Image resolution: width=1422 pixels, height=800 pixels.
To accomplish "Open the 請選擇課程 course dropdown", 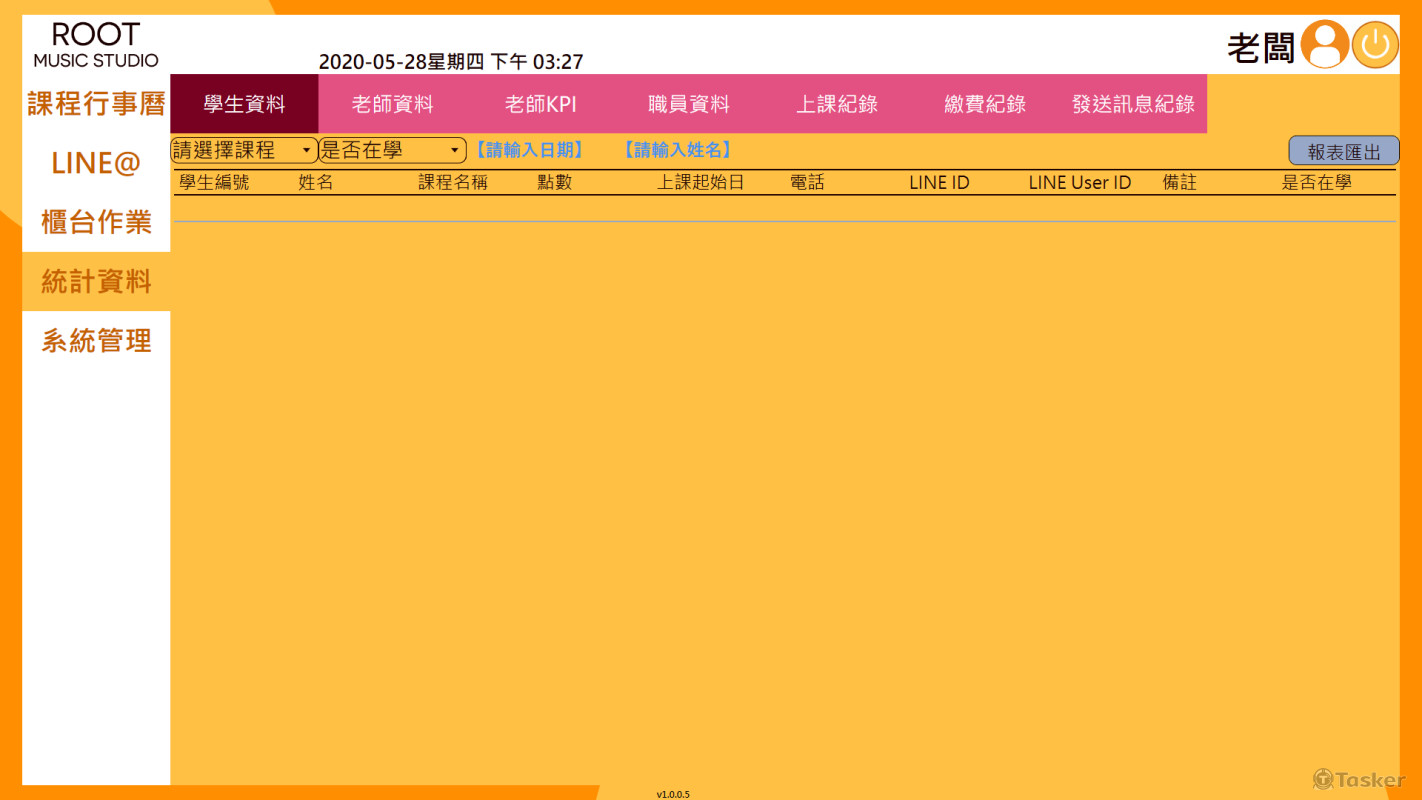I will tap(243, 150).
